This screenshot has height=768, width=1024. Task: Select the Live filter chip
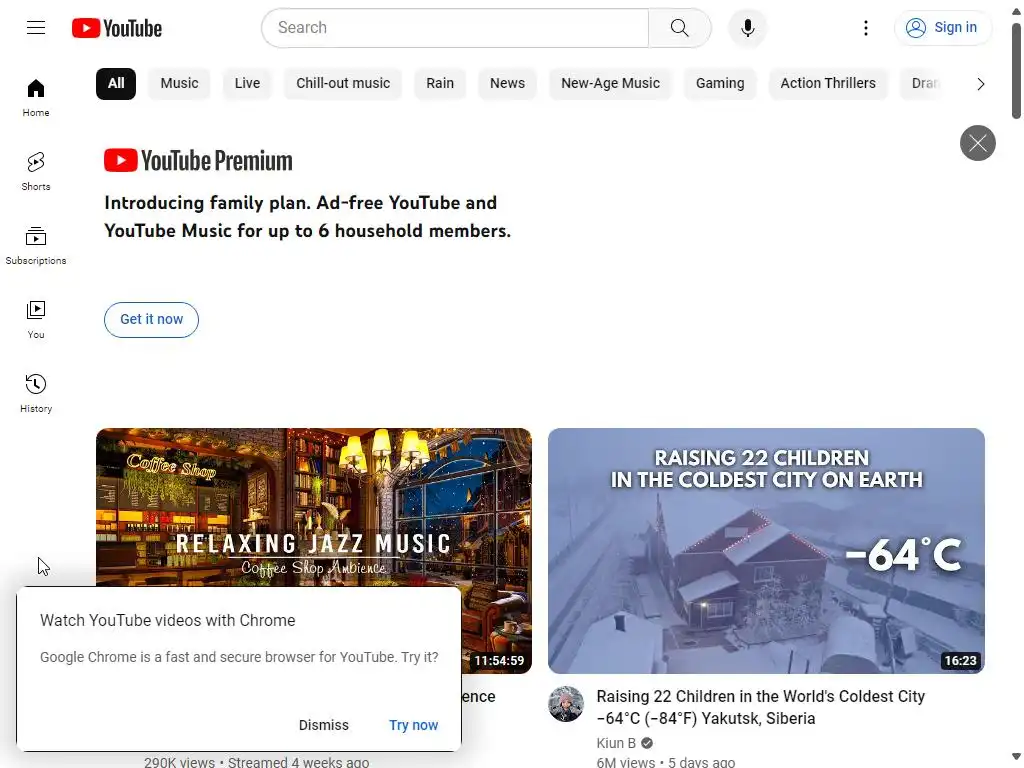point(247,84)
